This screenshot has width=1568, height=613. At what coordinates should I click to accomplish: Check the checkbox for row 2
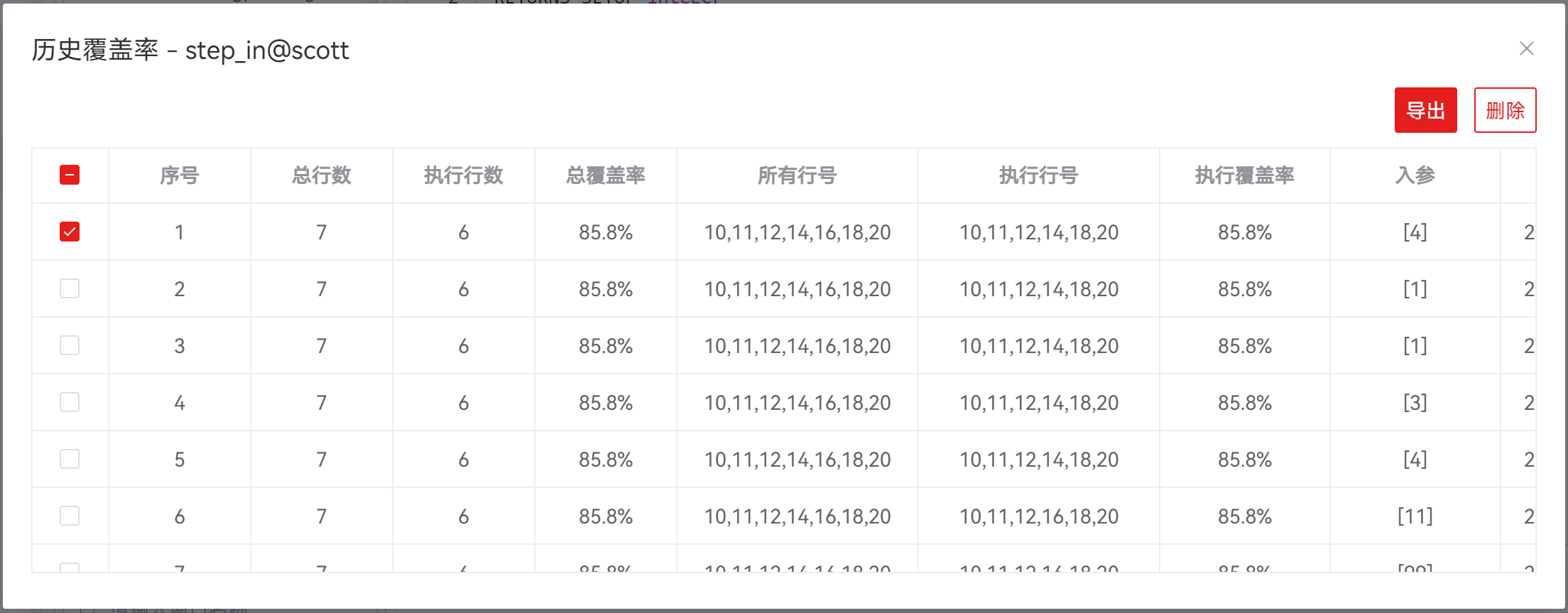click(x=70, y=288)
